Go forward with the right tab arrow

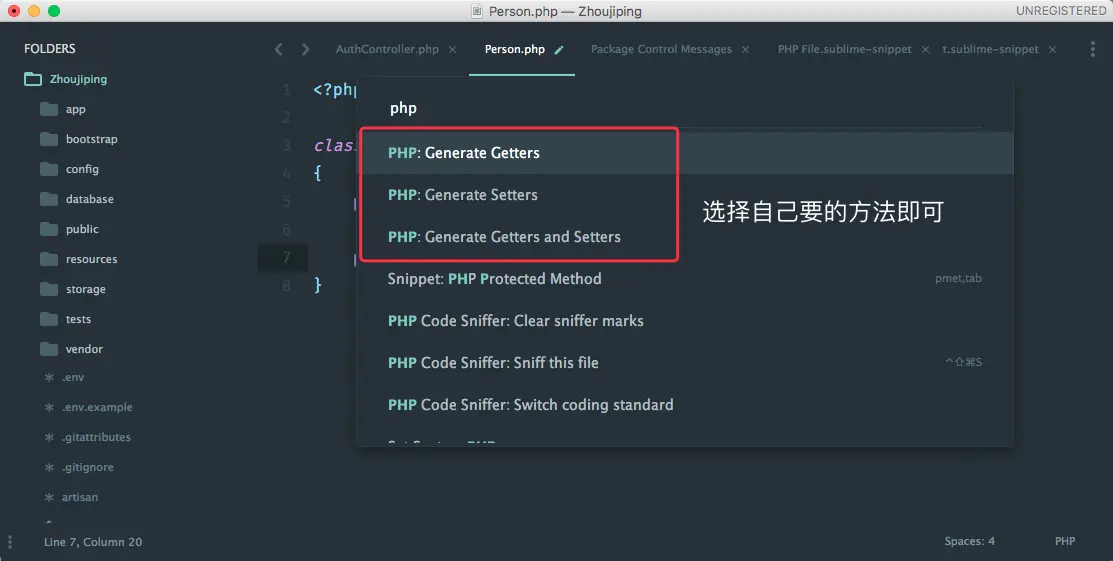coord(305,49)
